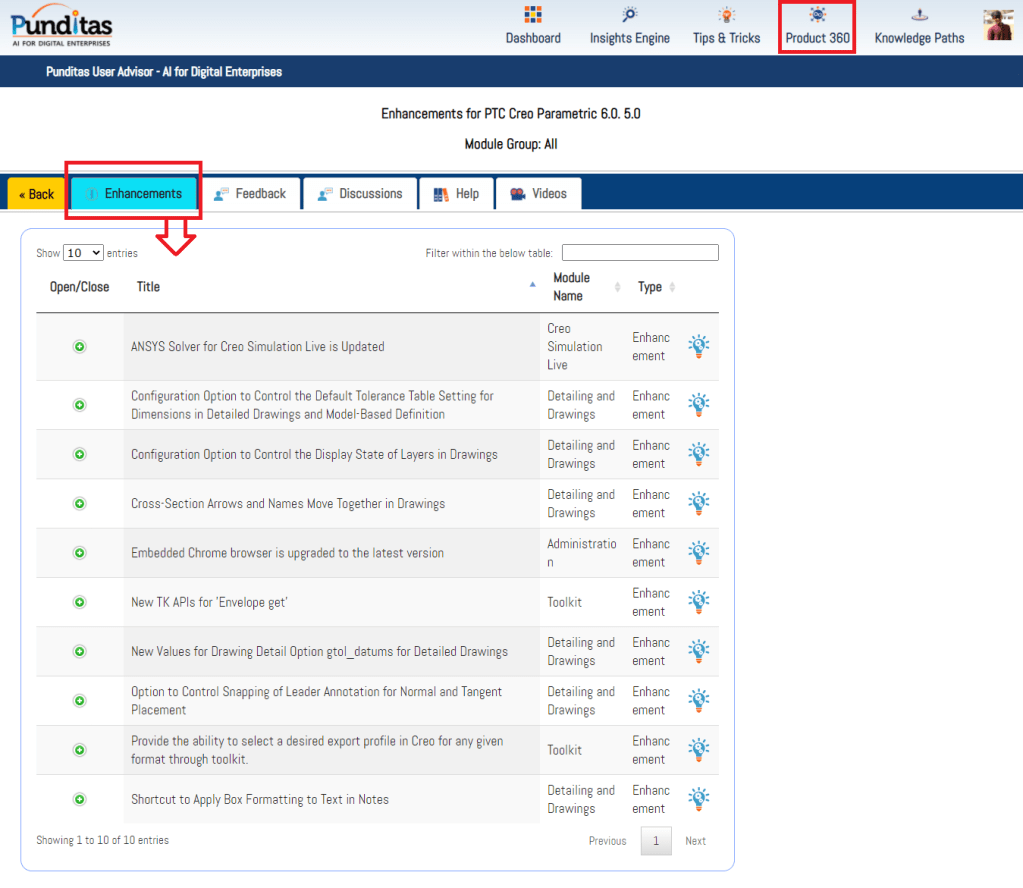Open the Knowledge Paths icon
The image size is (1023, 888).
click(x=919, y=15)
